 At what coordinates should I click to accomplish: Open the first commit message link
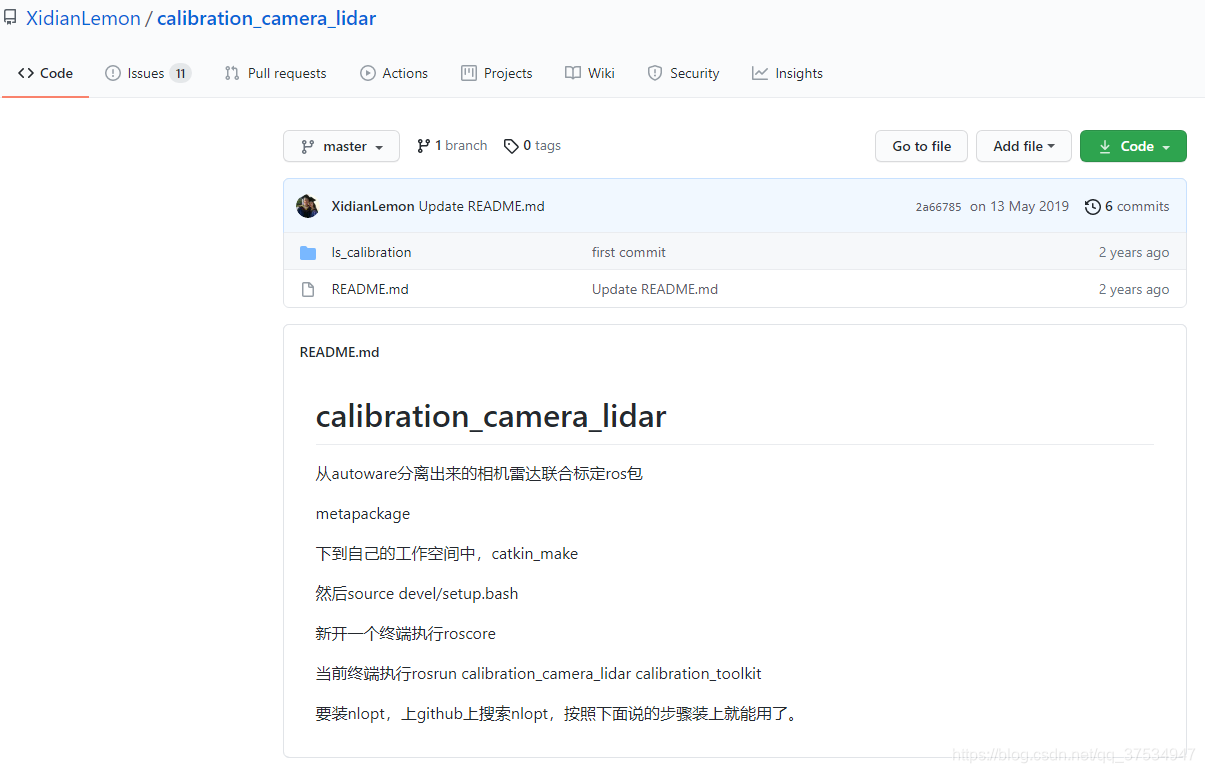(x=629, y=252)
